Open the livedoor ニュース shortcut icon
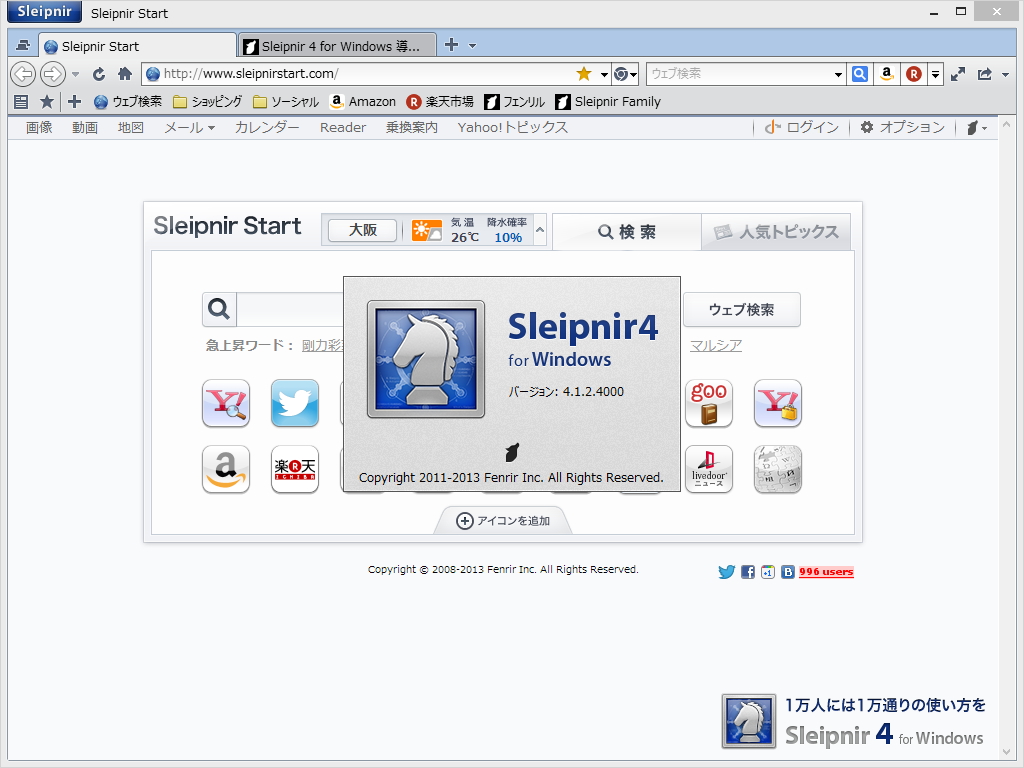 point(709,470)
